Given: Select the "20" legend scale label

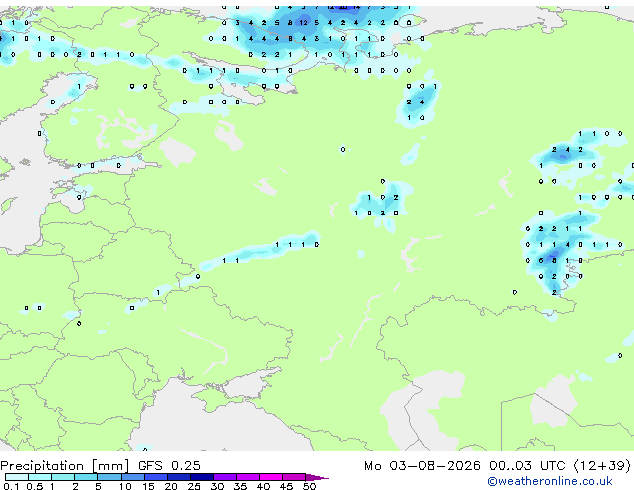Looking at the screenshot, I should tap(171, 486).
